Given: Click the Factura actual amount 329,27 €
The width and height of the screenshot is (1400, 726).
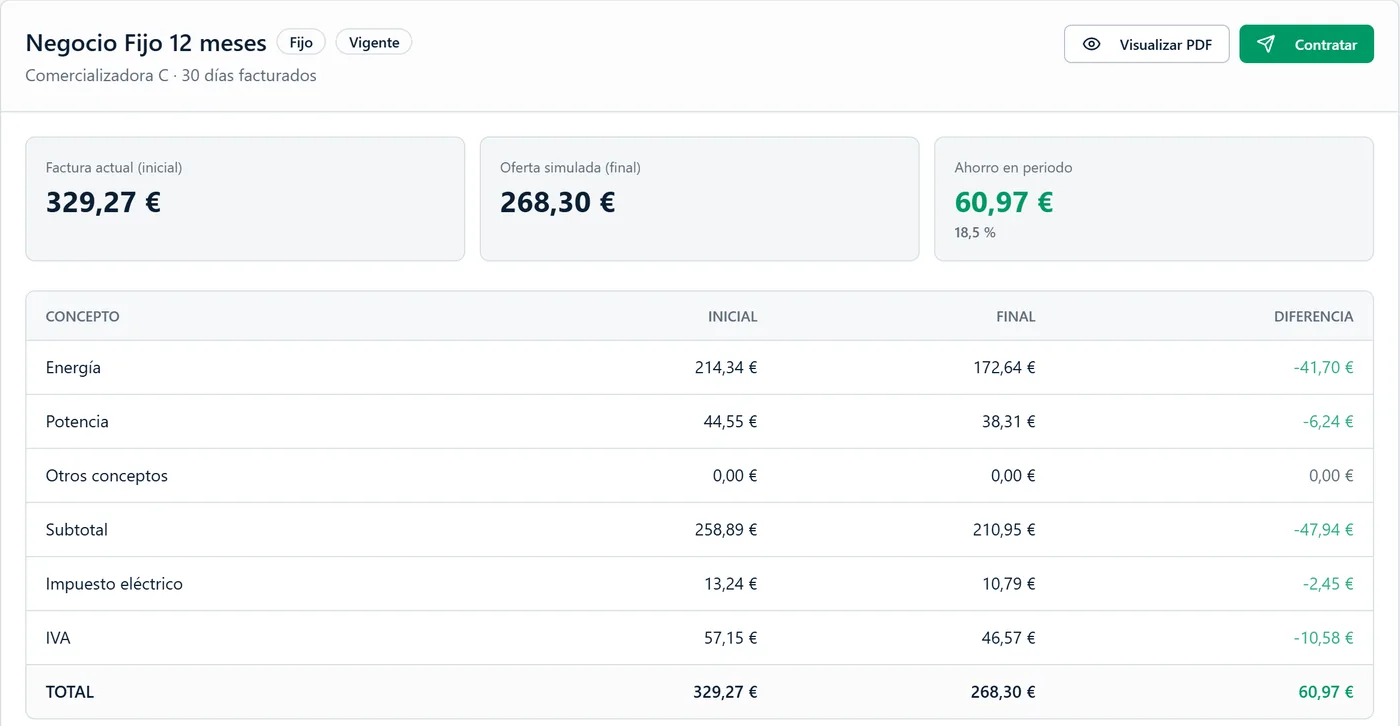Looking at the screenshot, I should click(x=103, y=202).
